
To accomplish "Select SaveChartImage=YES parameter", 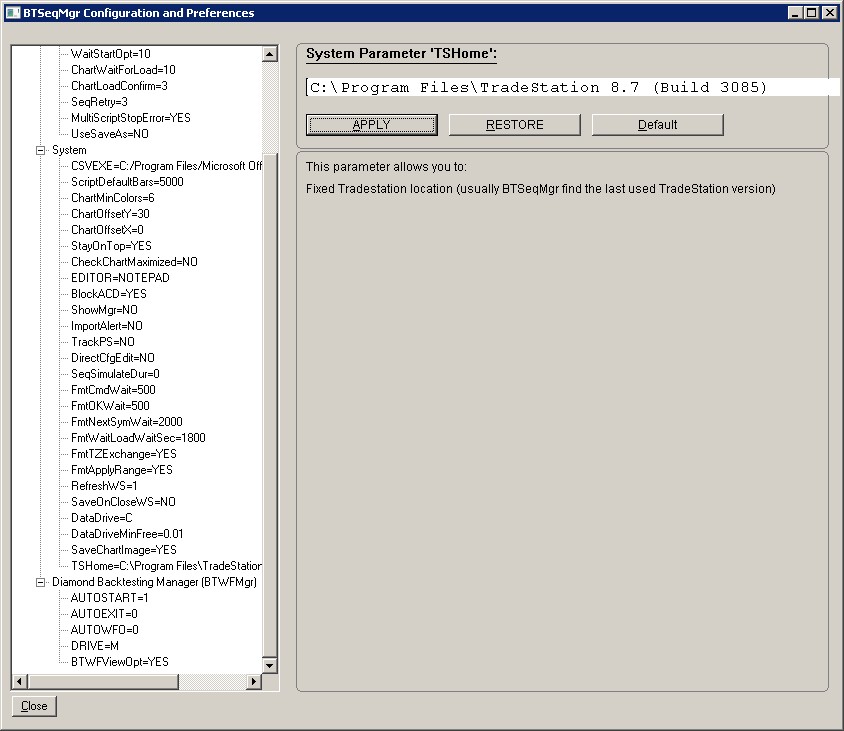I will [124, 550].
